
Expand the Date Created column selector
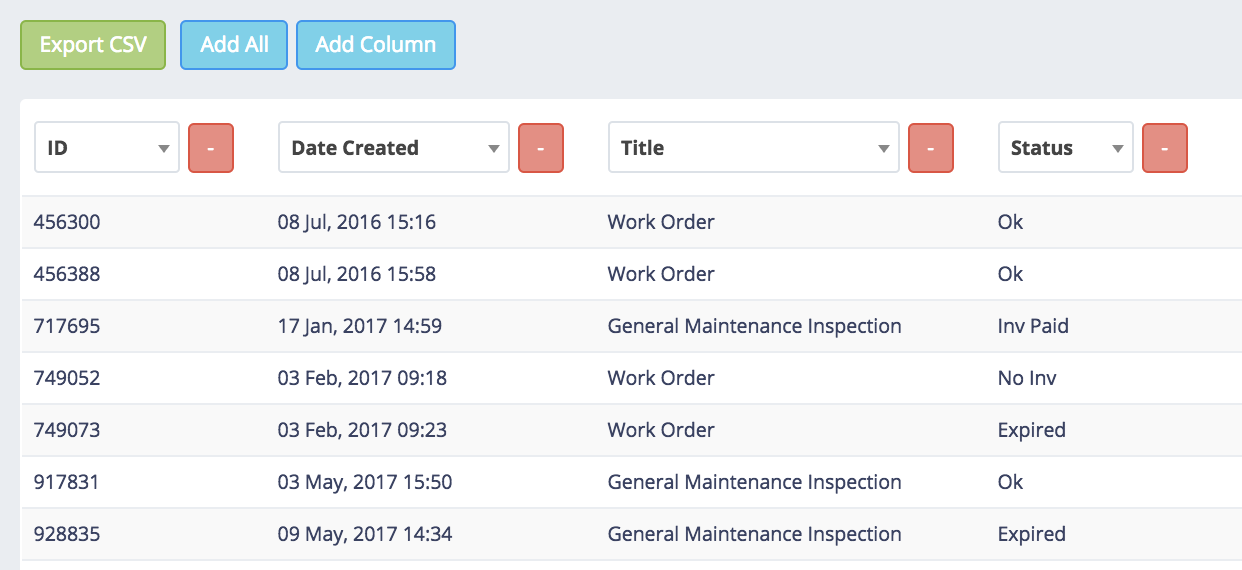point(393,148)
